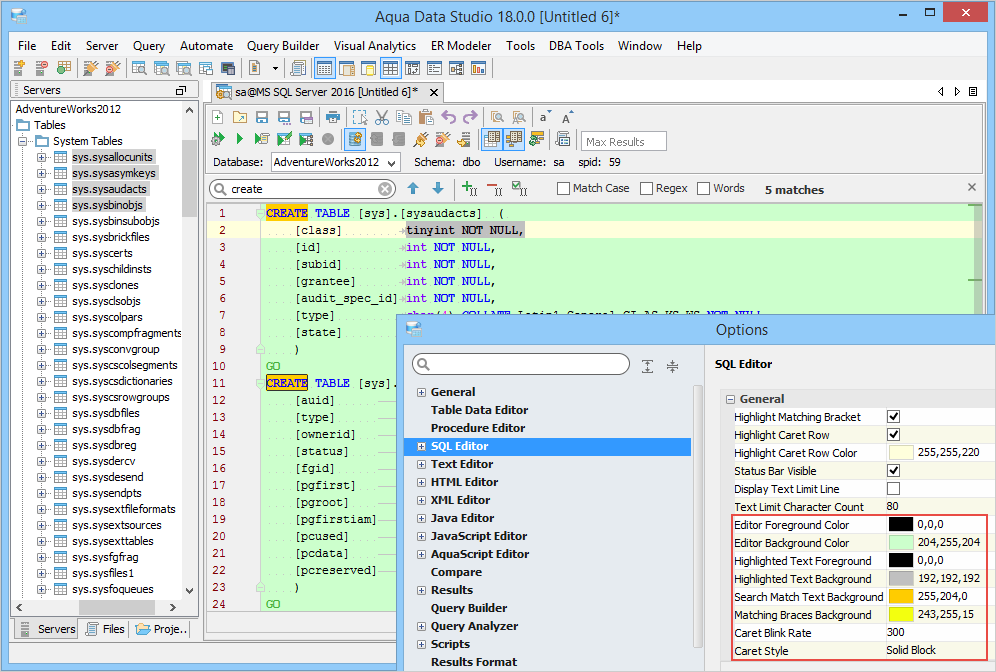Jump to next search match arrow

(437, 188)
